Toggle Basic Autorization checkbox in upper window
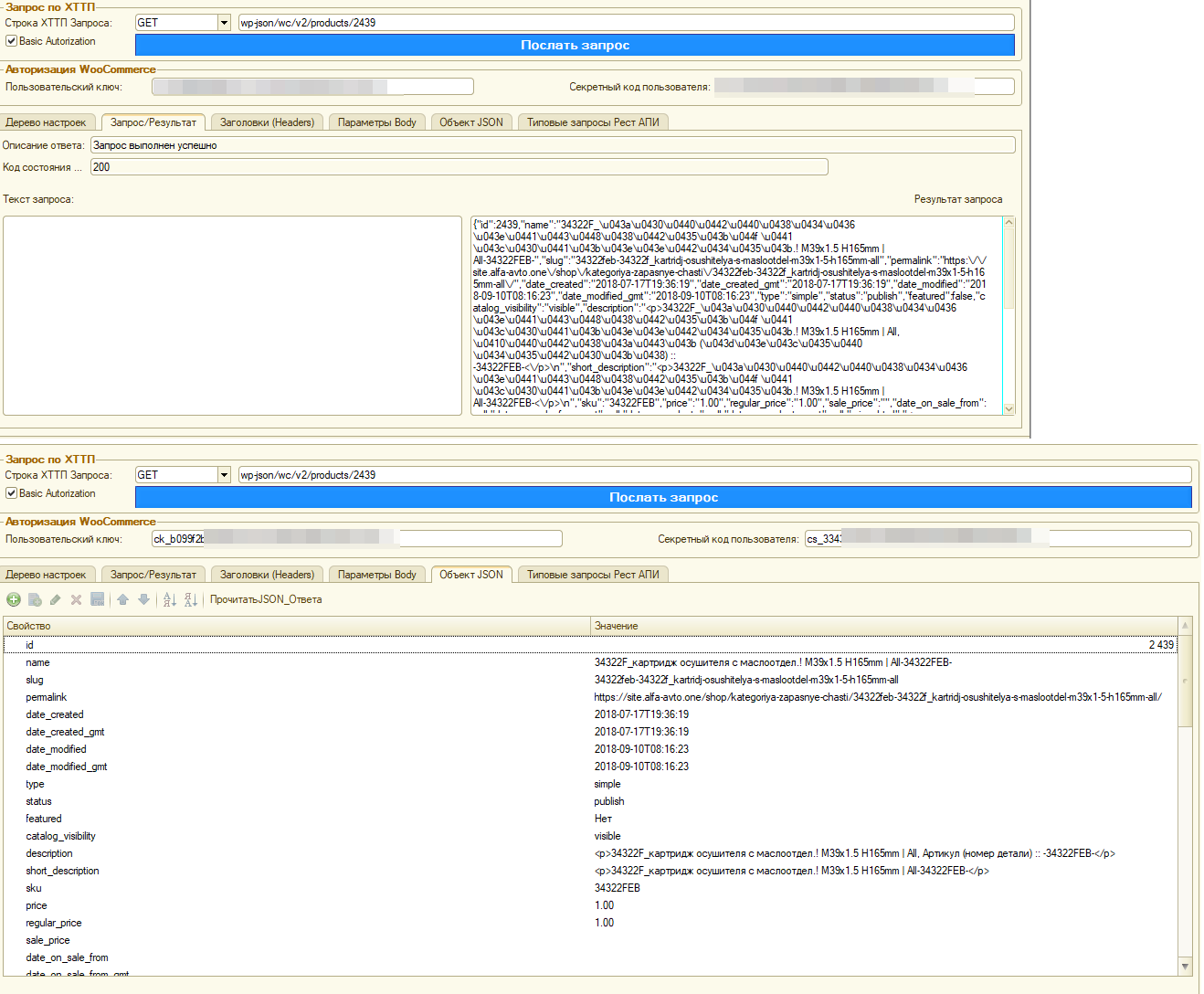The image size is (1204, 994). (x=11, y=41)
